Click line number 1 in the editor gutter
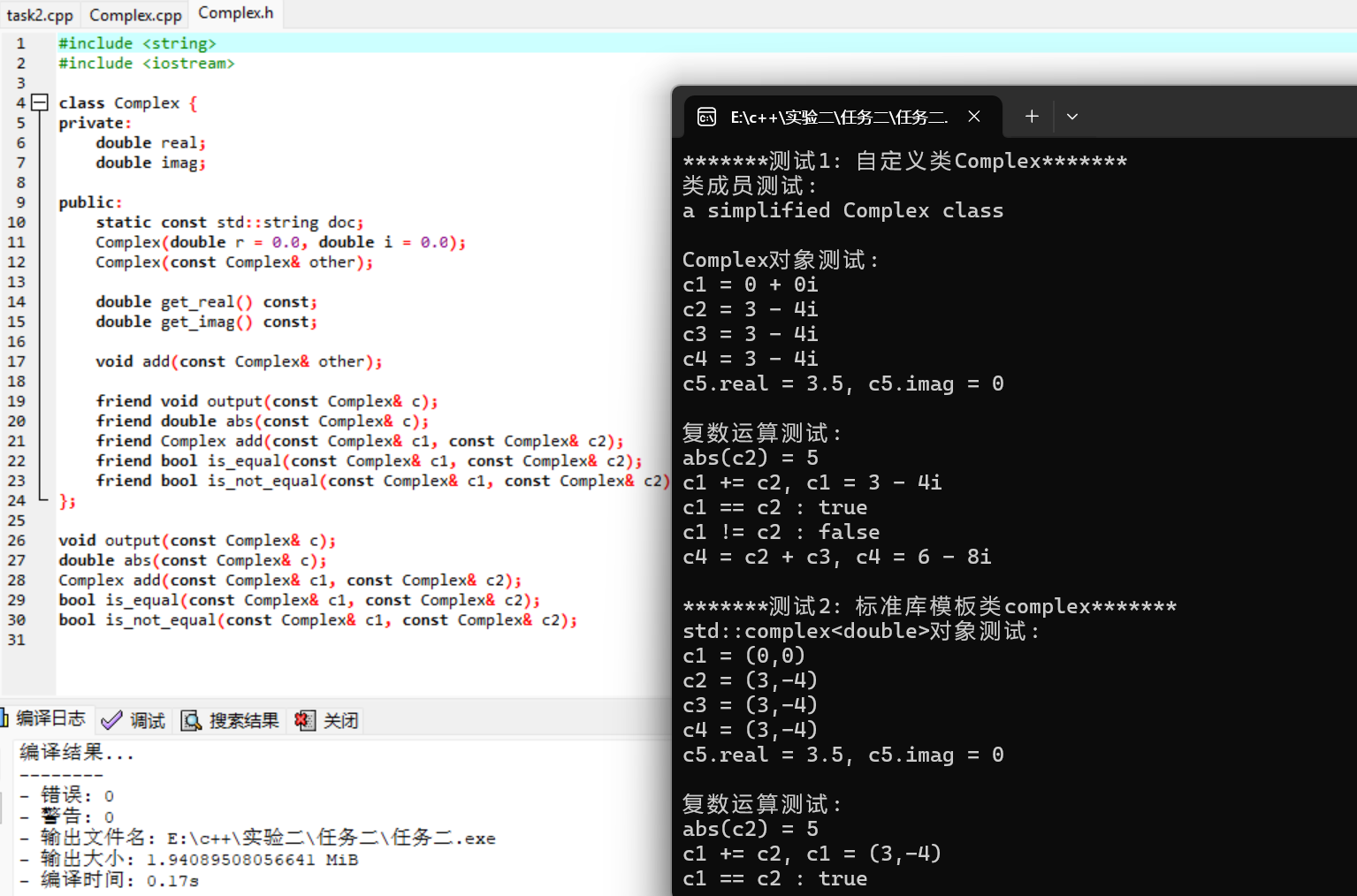 20,43
